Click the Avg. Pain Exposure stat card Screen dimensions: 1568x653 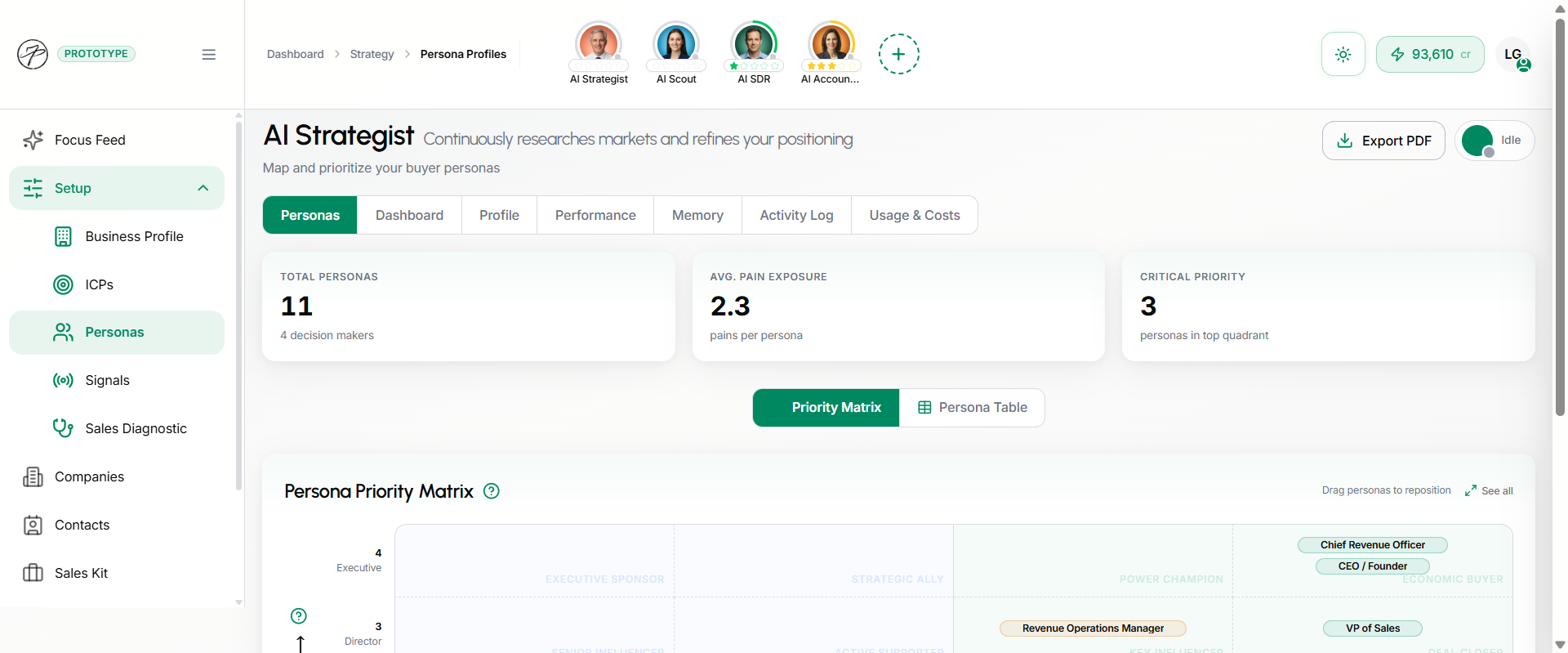click(898, 306)
